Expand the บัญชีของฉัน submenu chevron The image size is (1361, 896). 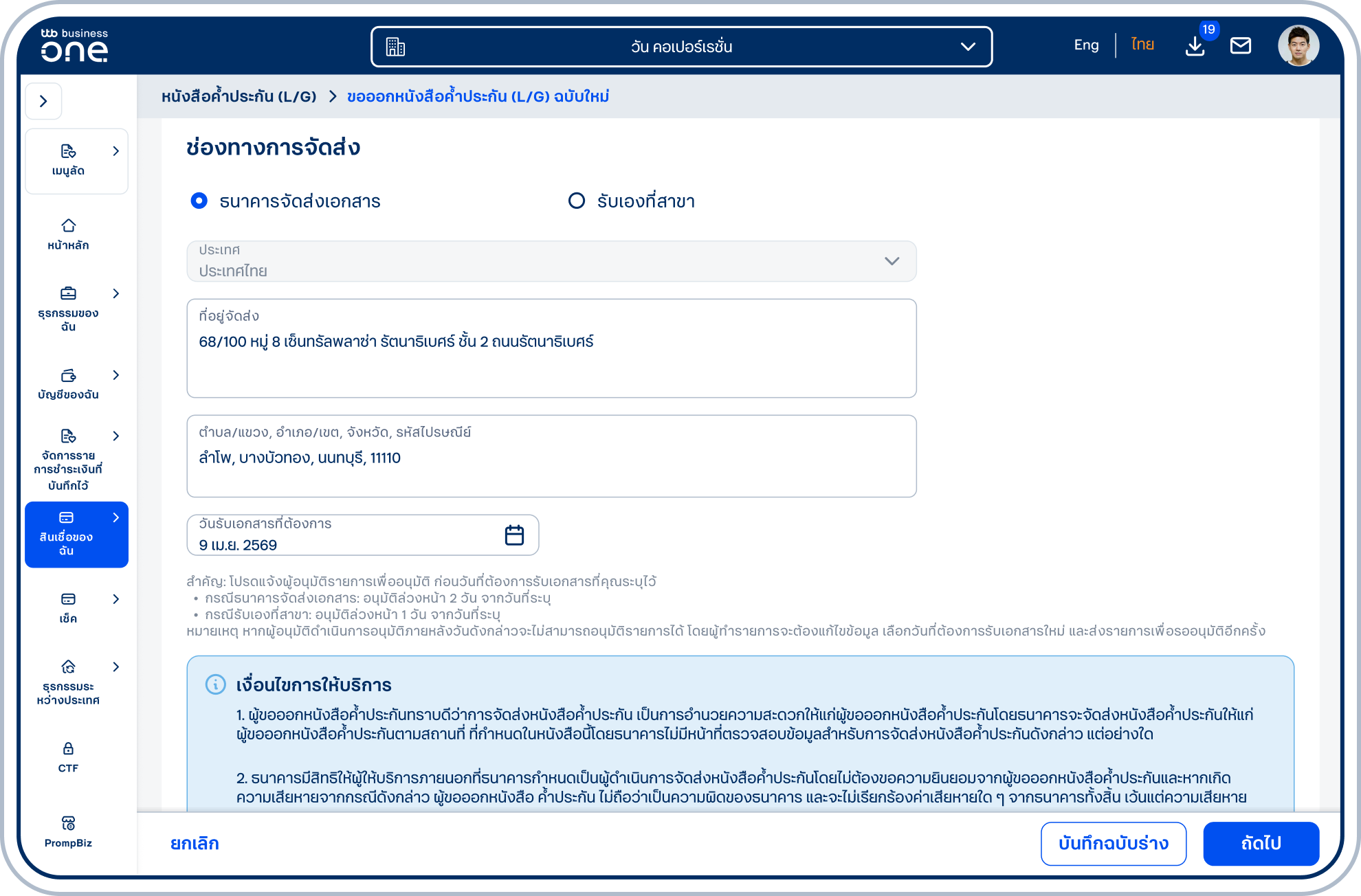116,375
